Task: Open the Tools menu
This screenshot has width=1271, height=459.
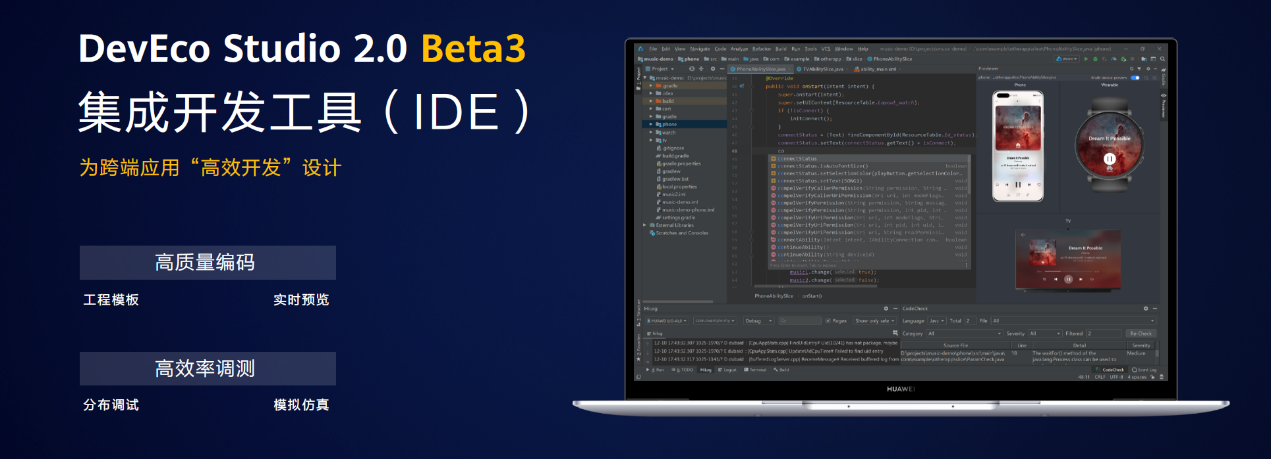Action: pyautogui.click(x=811, y=49)
